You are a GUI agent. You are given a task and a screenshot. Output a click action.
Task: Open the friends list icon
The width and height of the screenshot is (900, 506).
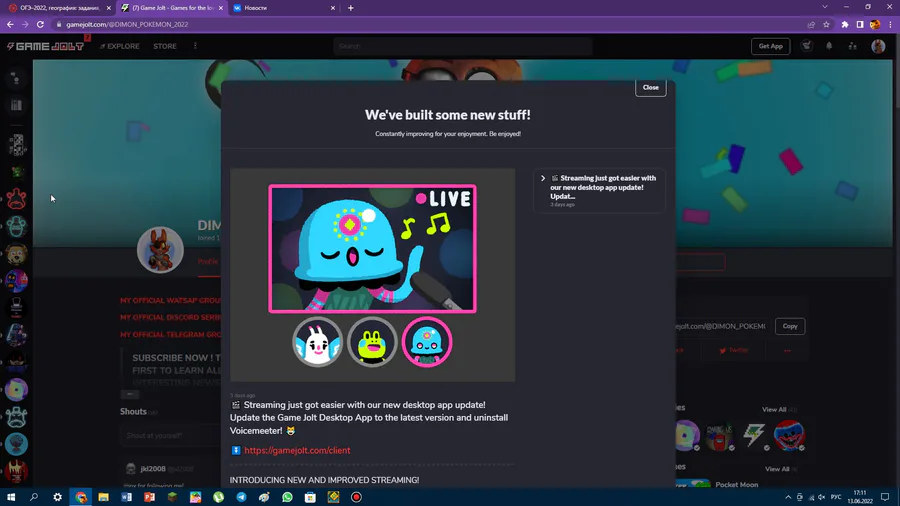(x=852, y=46)
